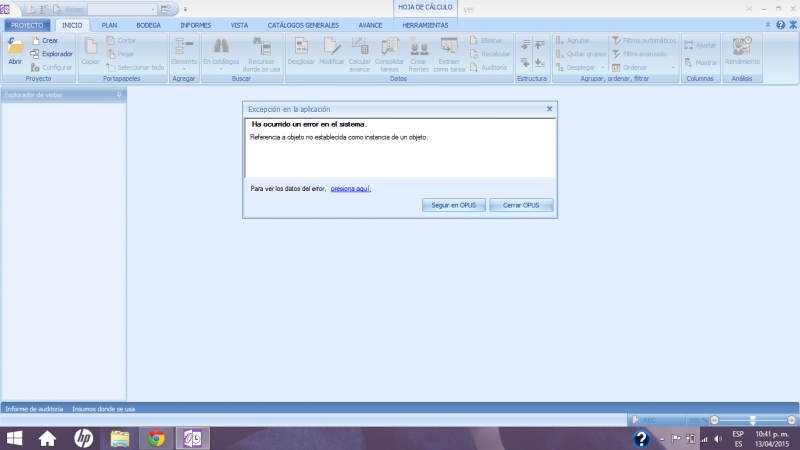
Task: Click the help question mark icon
Action: coord(780,24)
